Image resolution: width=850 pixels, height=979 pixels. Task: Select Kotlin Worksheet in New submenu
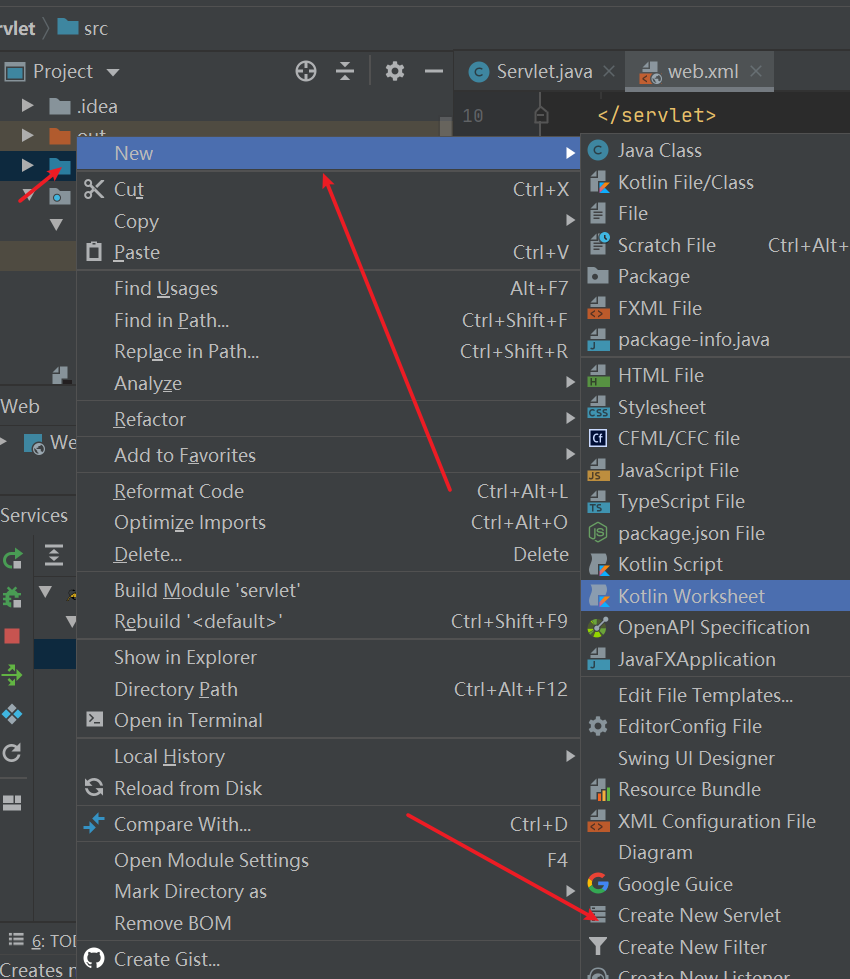click(x=716, y=596)
